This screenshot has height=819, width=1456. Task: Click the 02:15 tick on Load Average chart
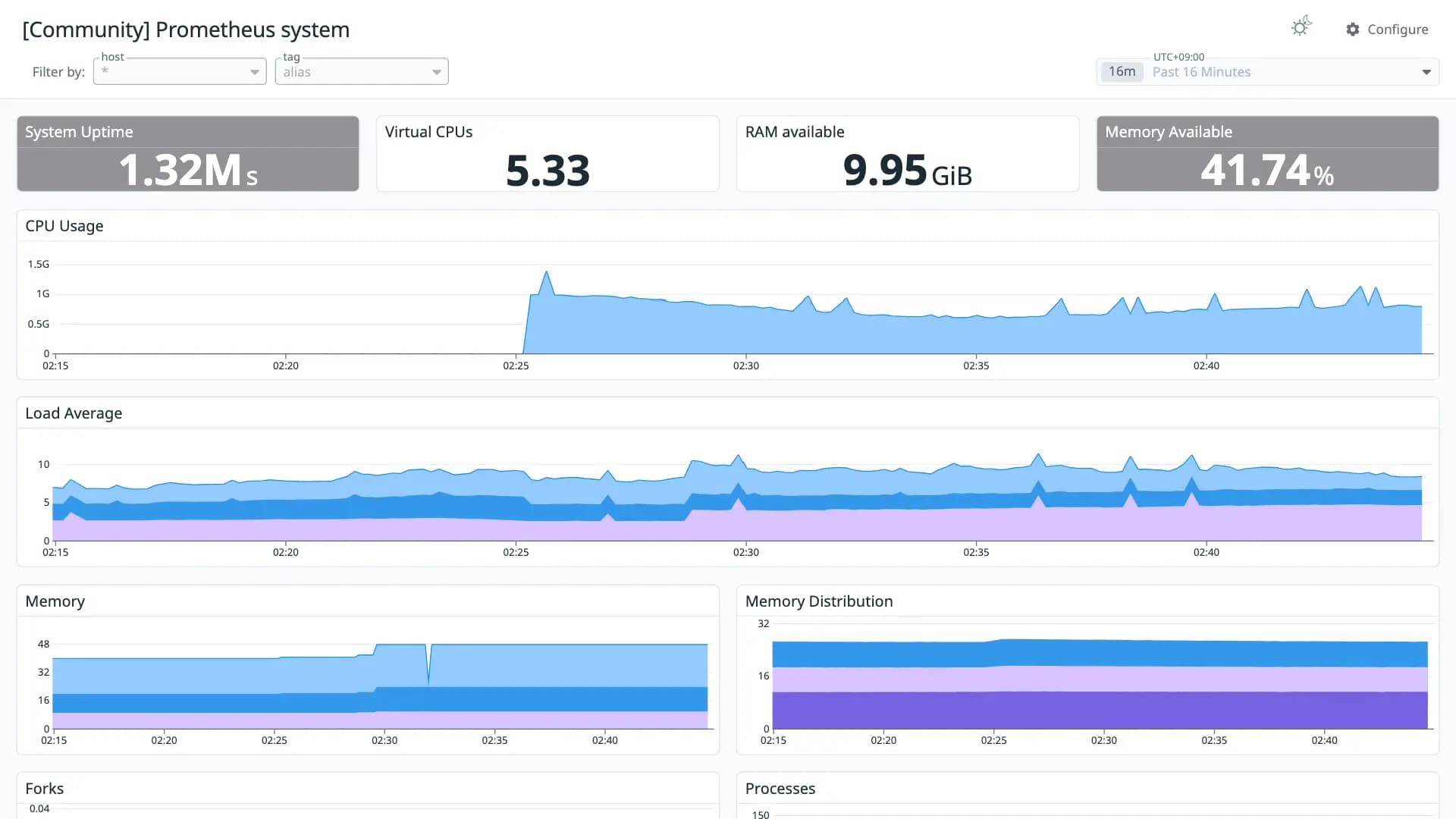tap(55, 552)
